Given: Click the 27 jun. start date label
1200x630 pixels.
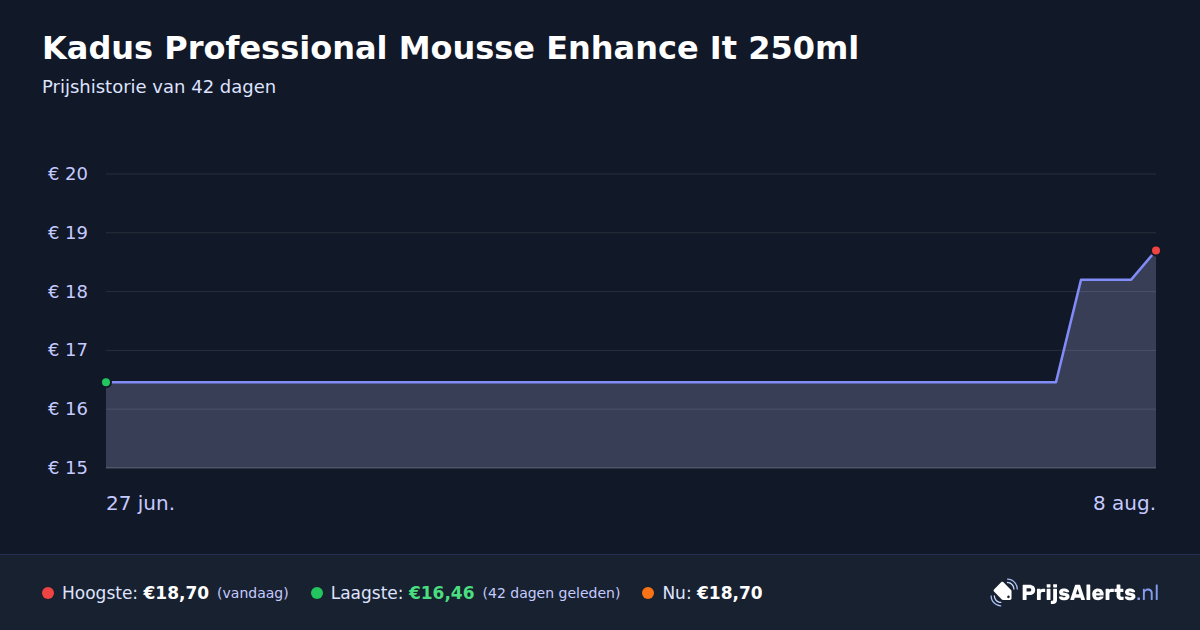Looking at the screenshot, I should (140, 504).
